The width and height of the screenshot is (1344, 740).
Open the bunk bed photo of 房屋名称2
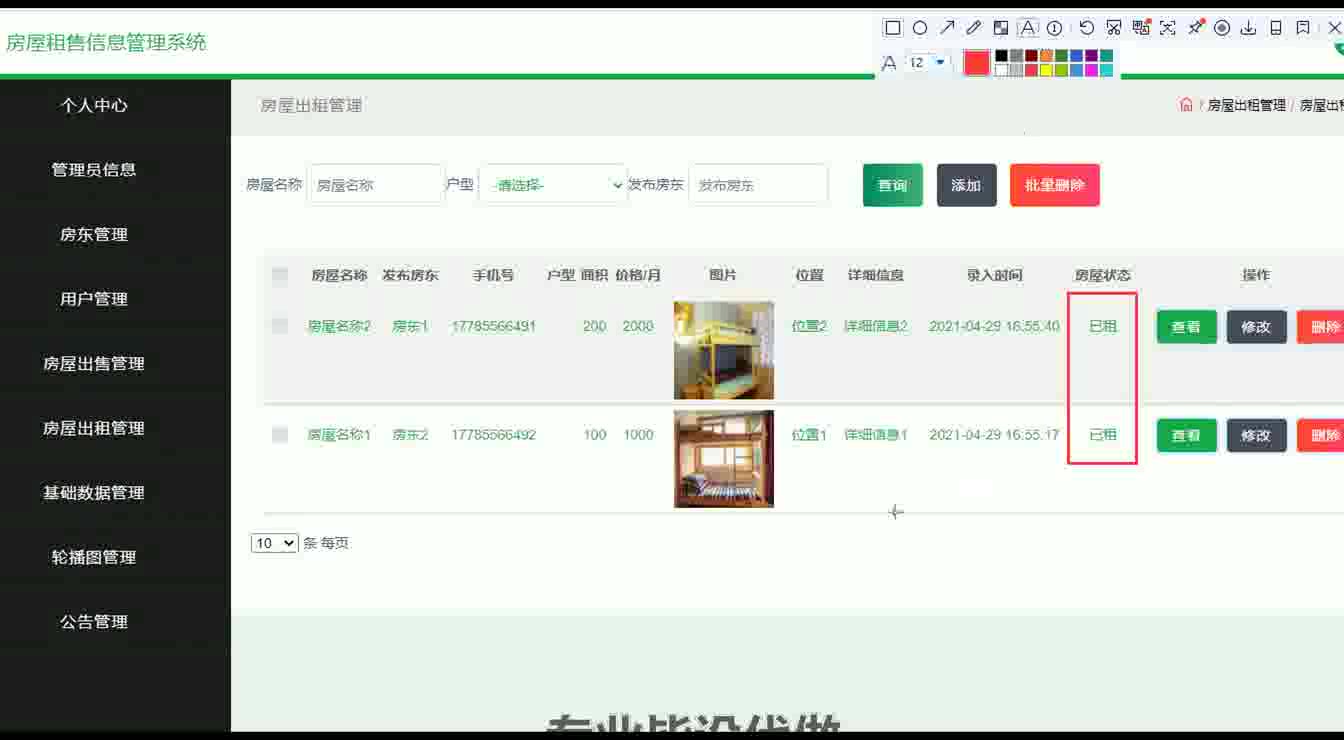click(x=724, y=350)
